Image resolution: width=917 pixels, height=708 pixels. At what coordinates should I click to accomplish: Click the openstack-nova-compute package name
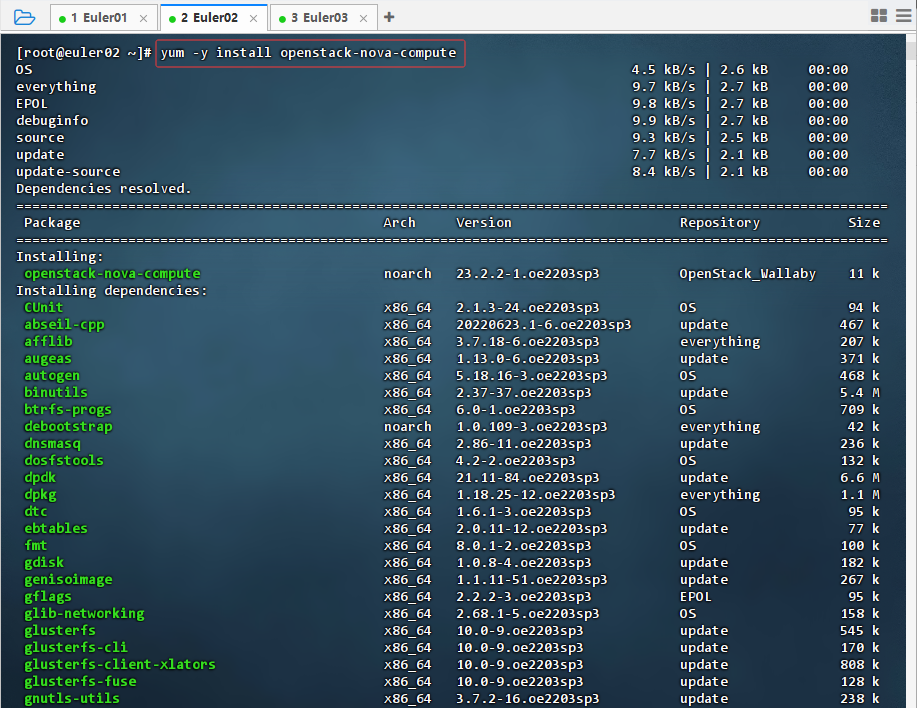coord(112,274)
